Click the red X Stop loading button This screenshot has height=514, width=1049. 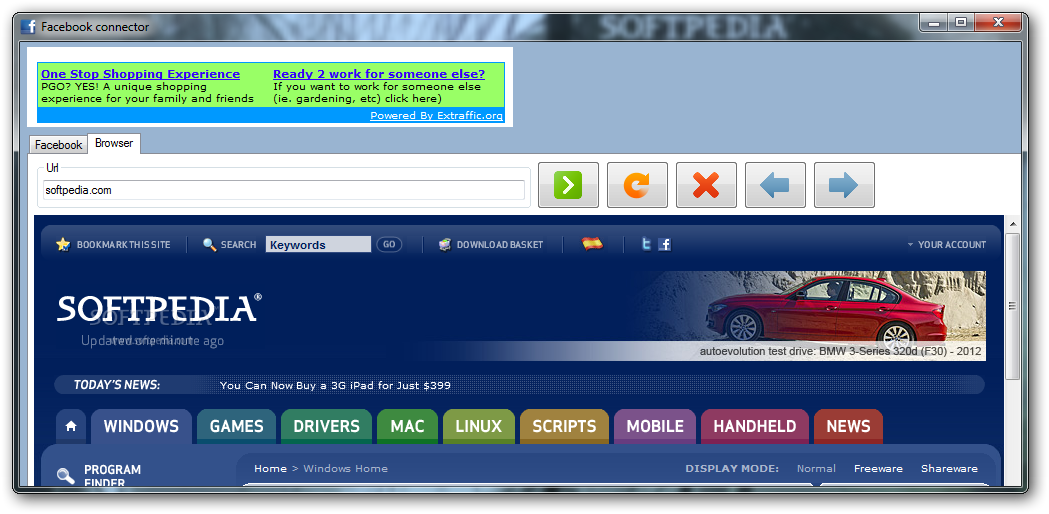[706, 185]
